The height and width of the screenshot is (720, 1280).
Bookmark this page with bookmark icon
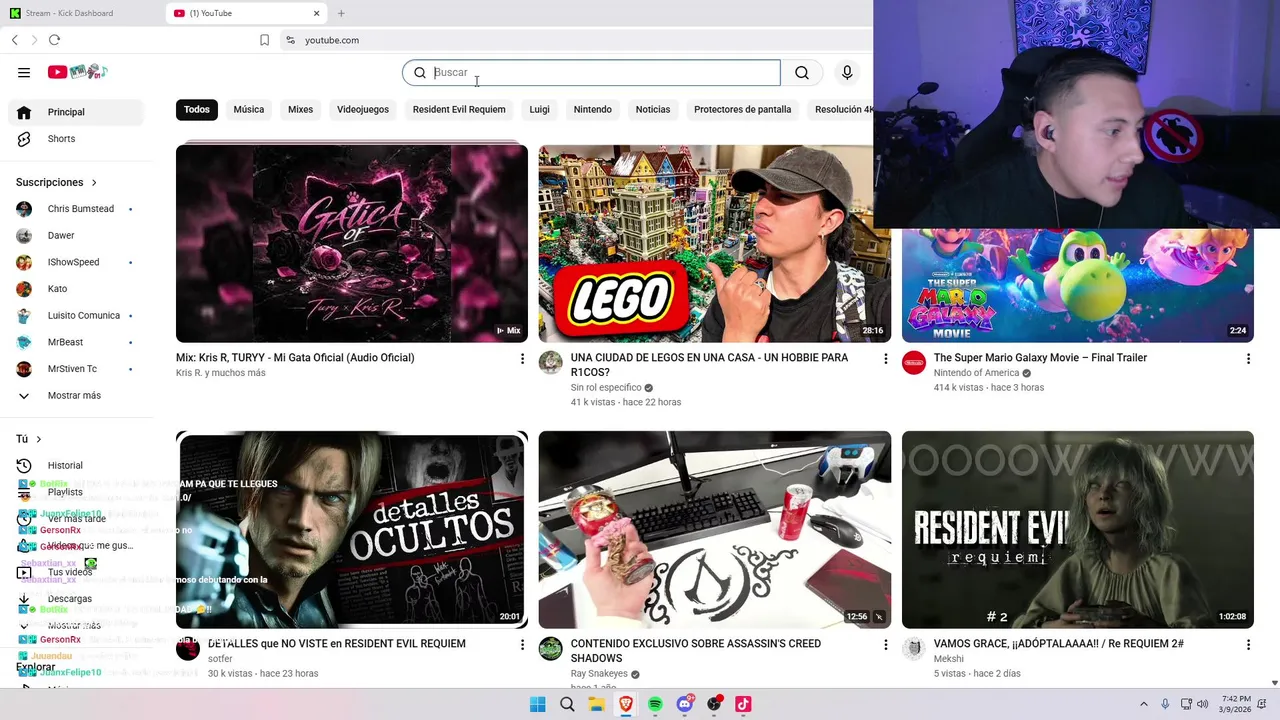tap(264, 40)
